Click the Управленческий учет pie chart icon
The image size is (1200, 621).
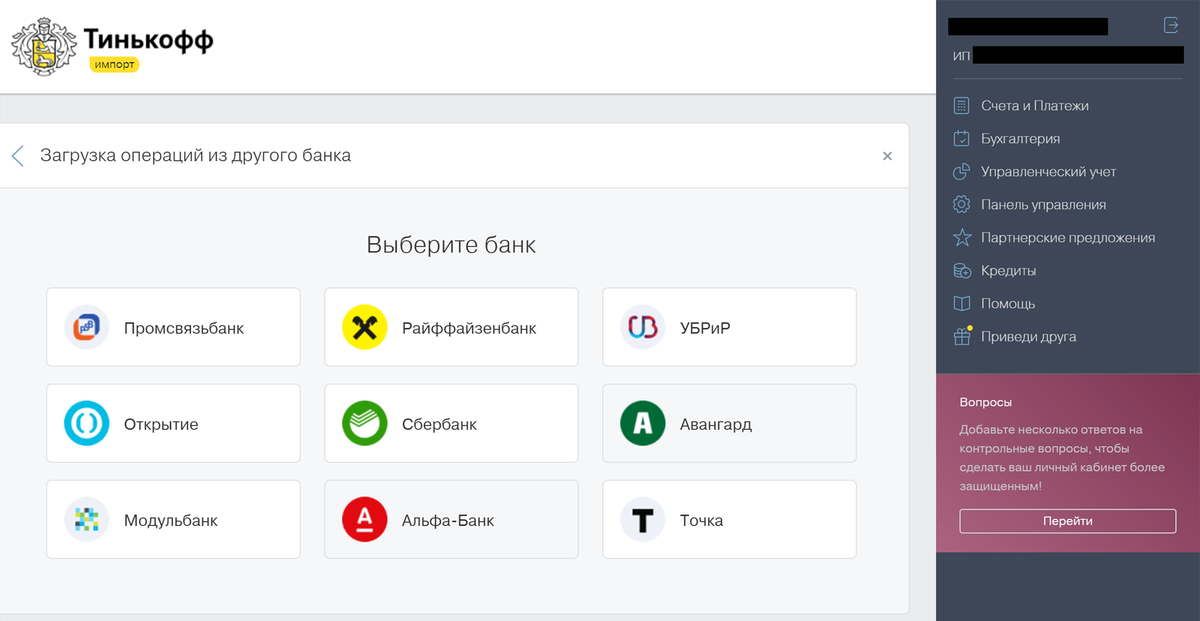pyautogui.click(x=961, y=172)
